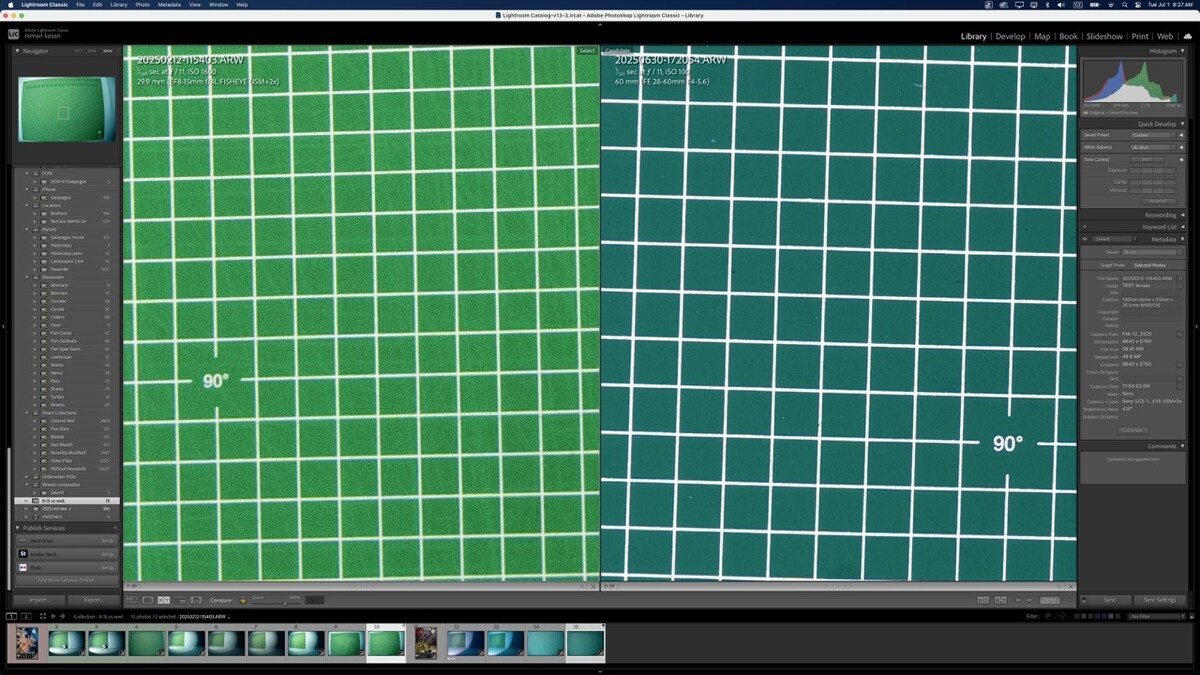
Task: Collapse the Comments panel
Action: click(1183, 446)
